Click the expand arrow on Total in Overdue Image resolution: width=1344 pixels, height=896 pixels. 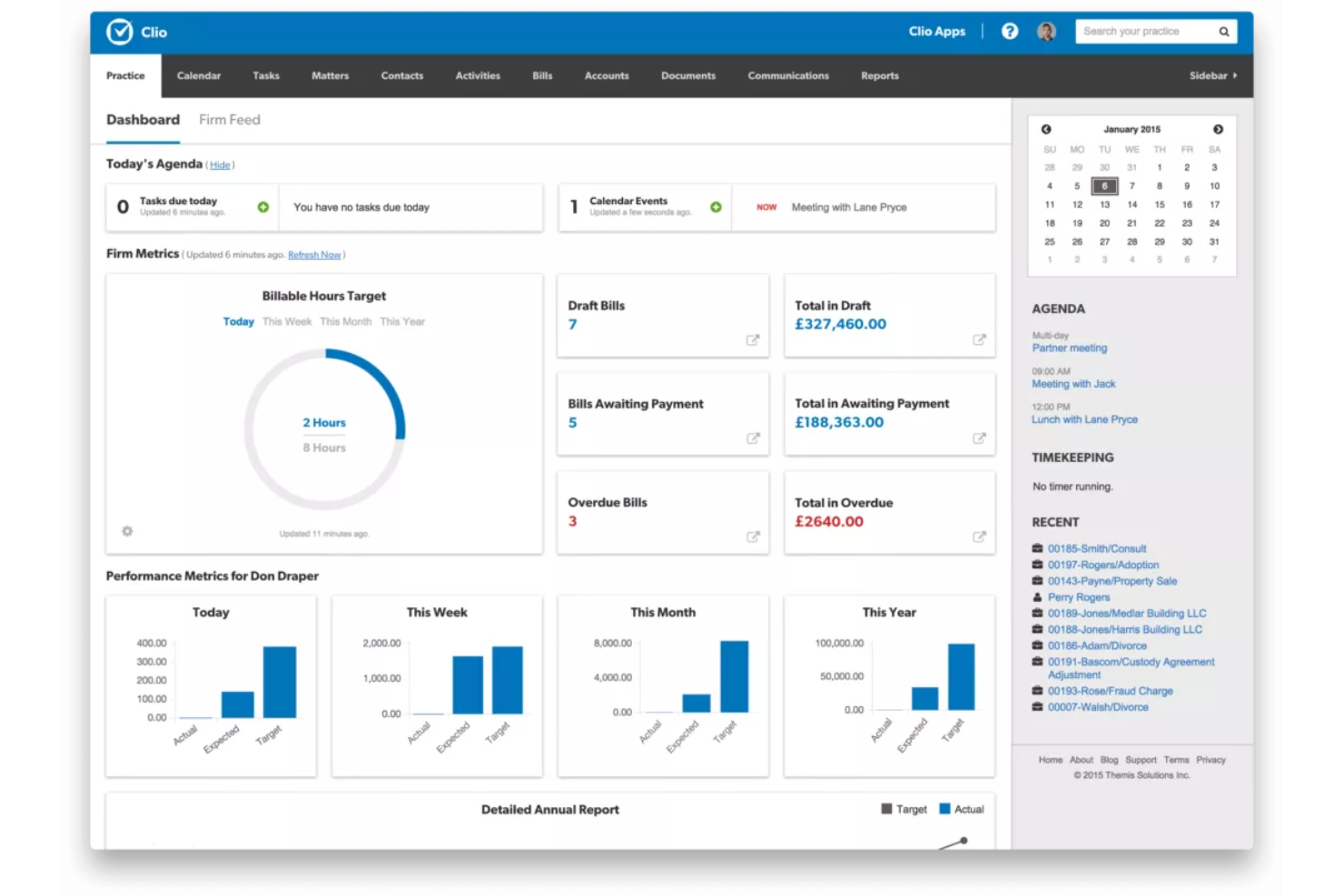(980, 537)
